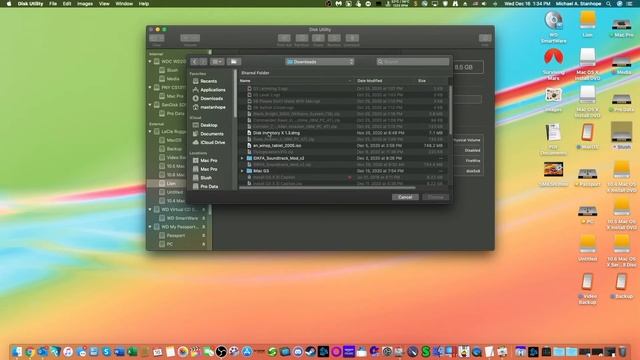This screenshot has height=360, width=640.
Task: Click the search field in dialog
Action: click(413, 62)
